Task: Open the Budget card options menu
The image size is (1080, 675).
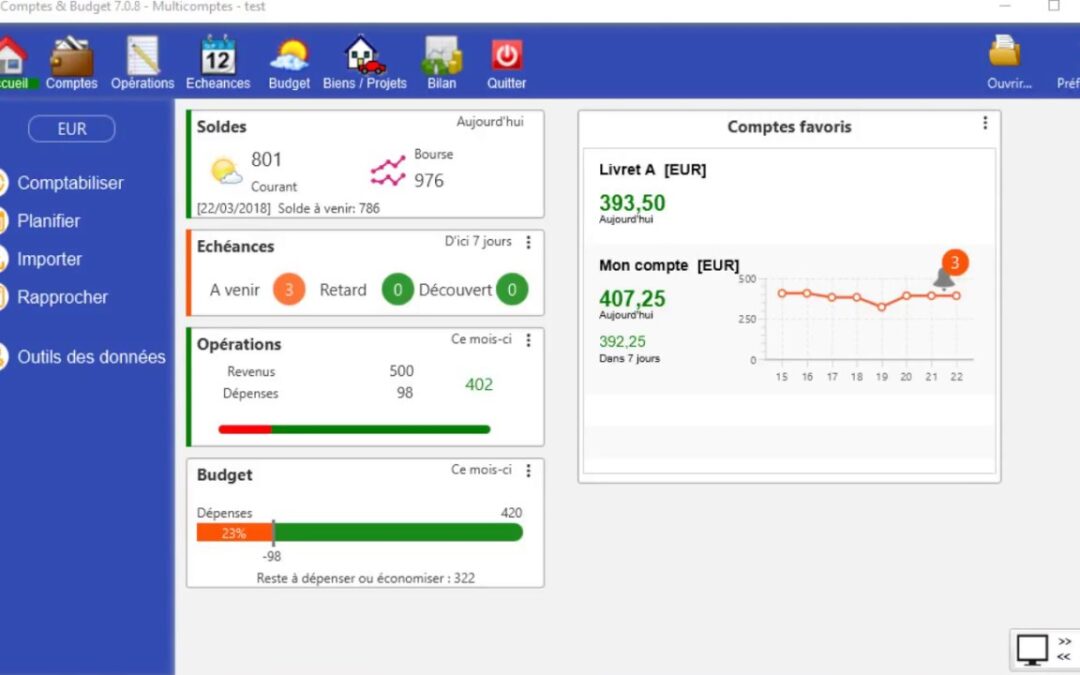Action: (x=528, y=470)
